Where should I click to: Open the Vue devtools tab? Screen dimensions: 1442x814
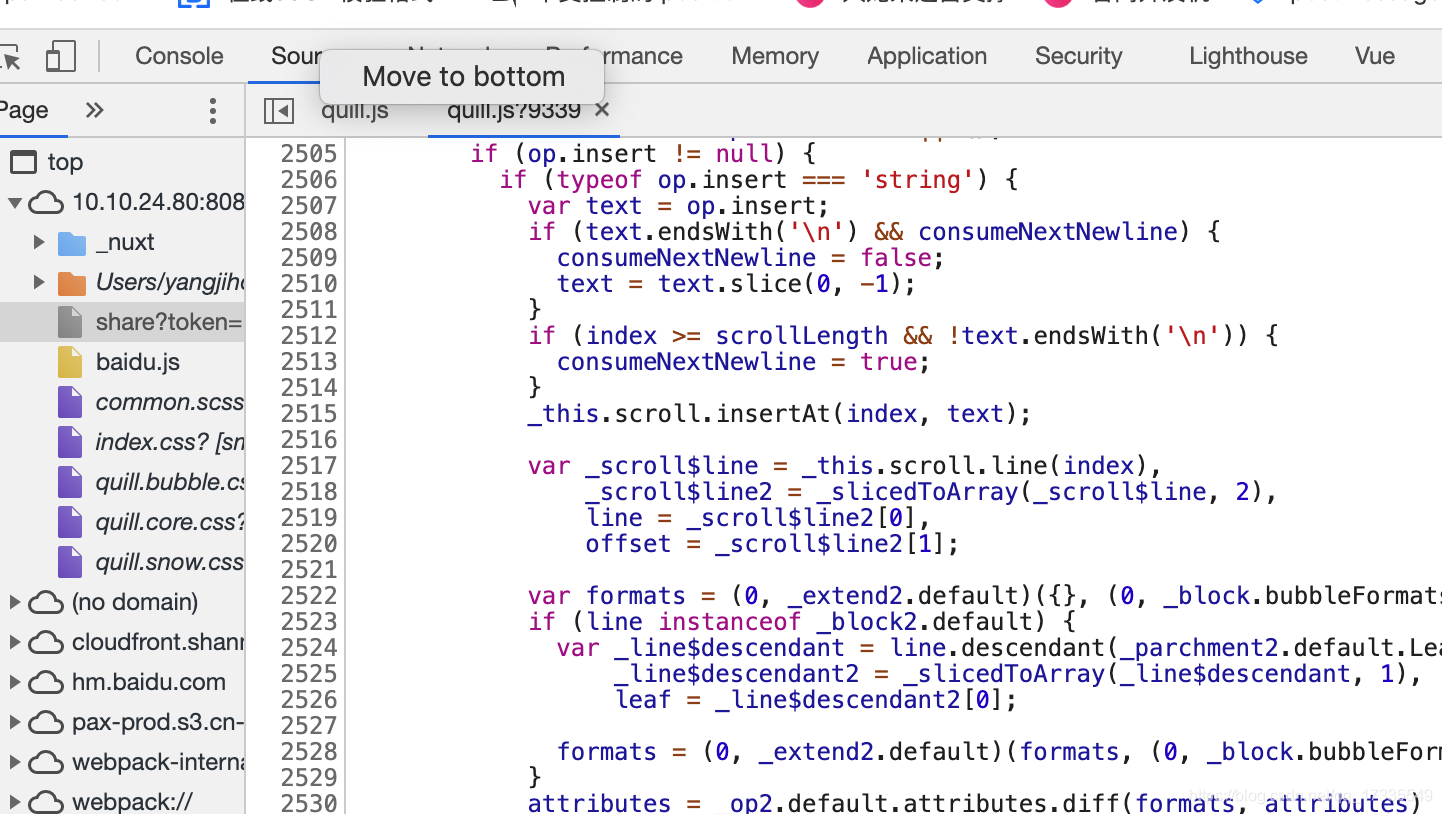[1375, 56]
